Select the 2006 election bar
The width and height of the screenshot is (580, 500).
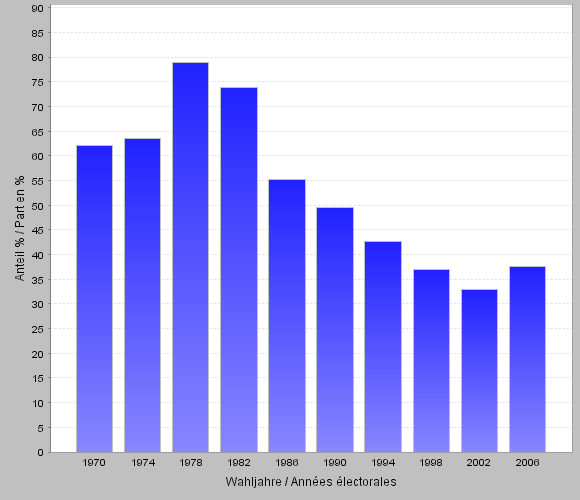527,359
